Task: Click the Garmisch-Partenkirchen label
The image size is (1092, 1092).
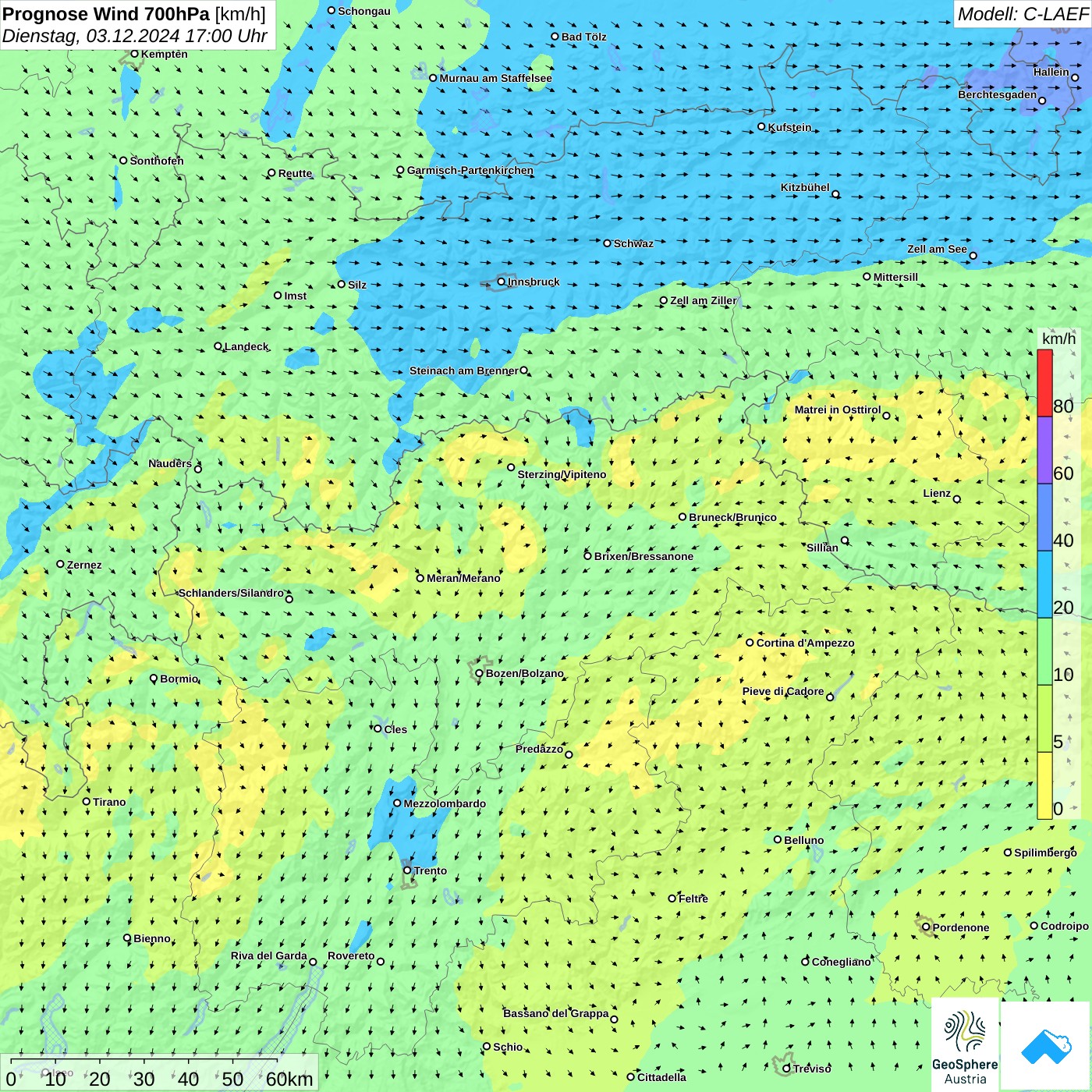Action: (x=470, y=170)
